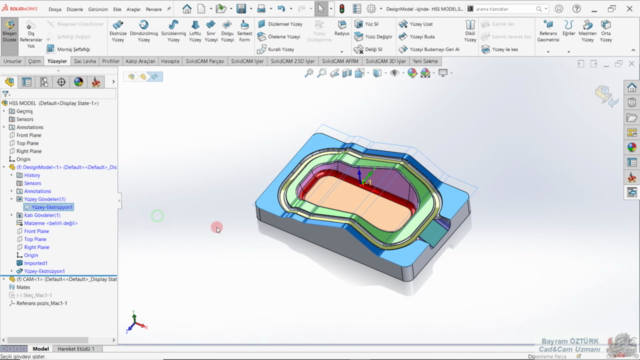Select the Dikili Yüzey (knit surface) tool
This screenshot has height=360, width=640.
coord(470,32)
